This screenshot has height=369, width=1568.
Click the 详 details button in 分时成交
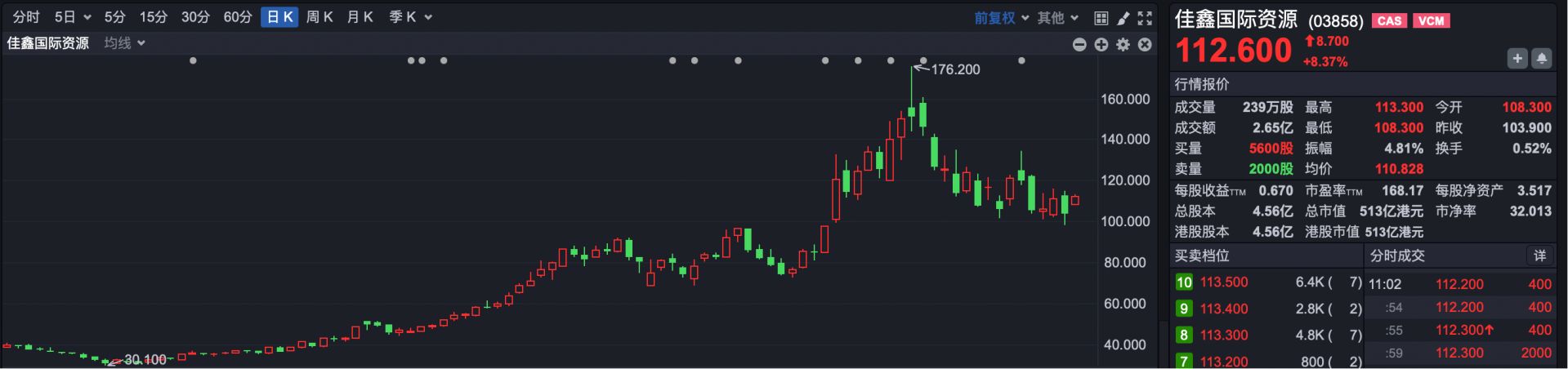[1539, 256]
